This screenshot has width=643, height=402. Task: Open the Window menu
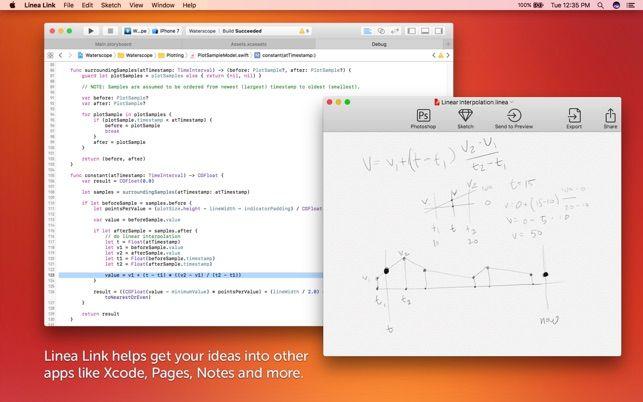[163, 5]
